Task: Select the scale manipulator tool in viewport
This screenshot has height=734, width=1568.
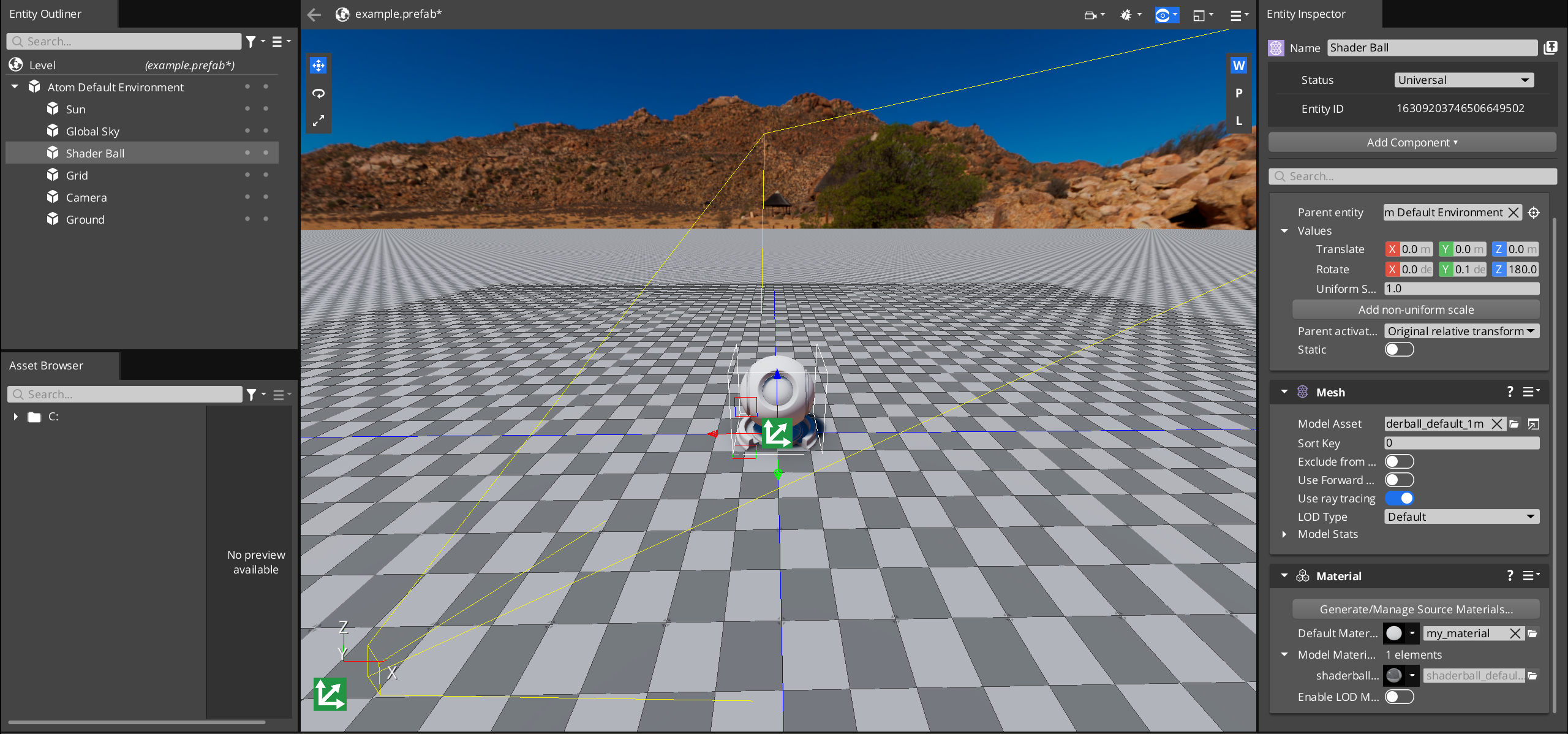Action: click(x=318, y=121)
